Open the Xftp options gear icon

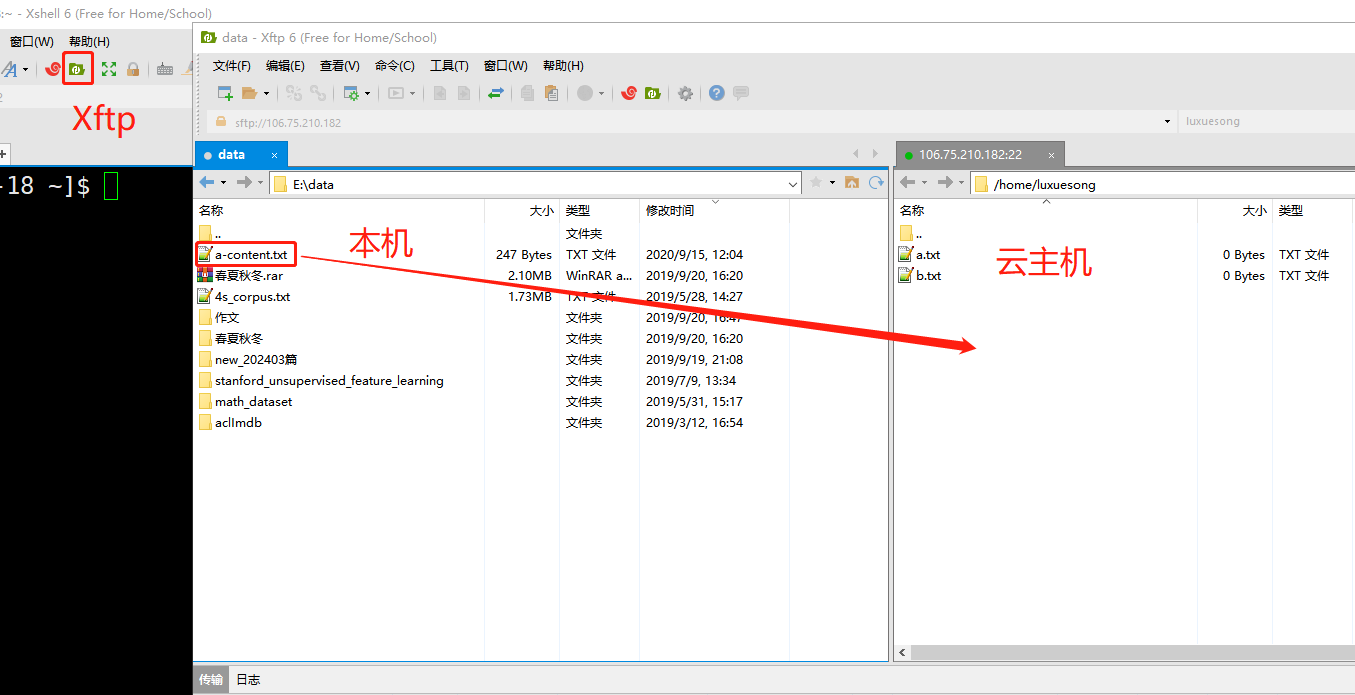coord(685,93)
